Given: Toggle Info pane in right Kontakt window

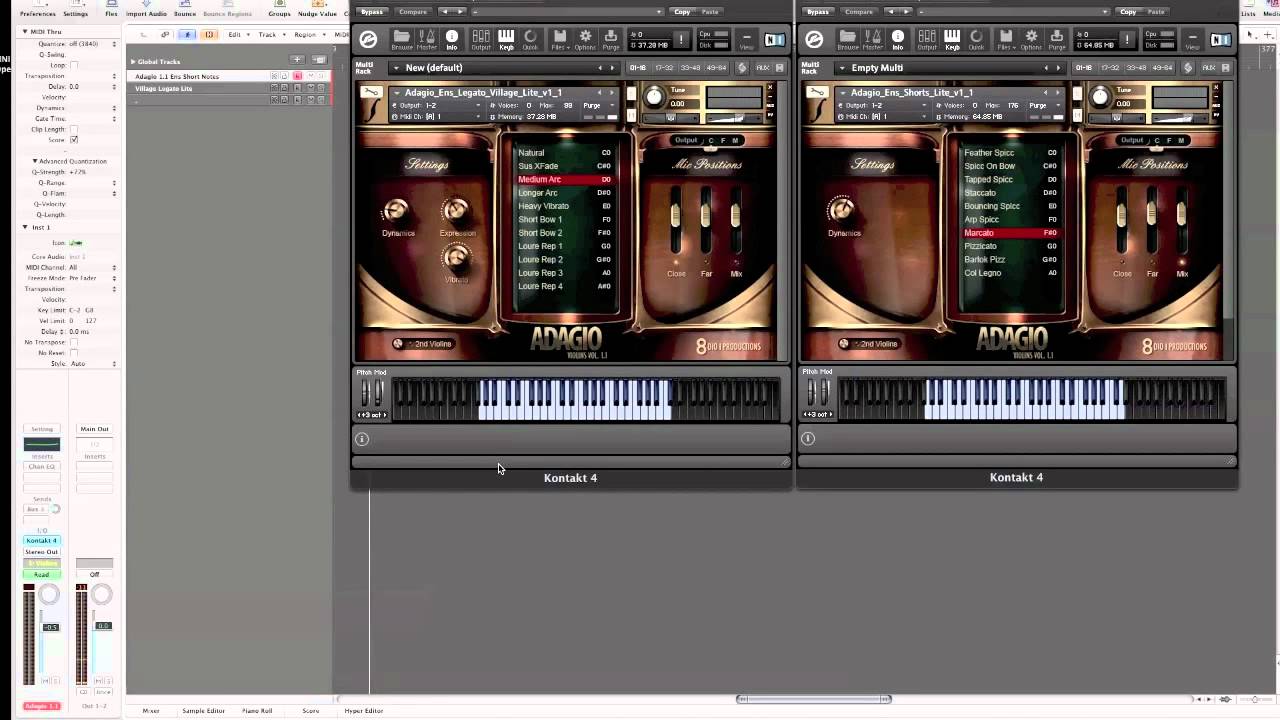Looking at the screenshot, I should 898,39.
